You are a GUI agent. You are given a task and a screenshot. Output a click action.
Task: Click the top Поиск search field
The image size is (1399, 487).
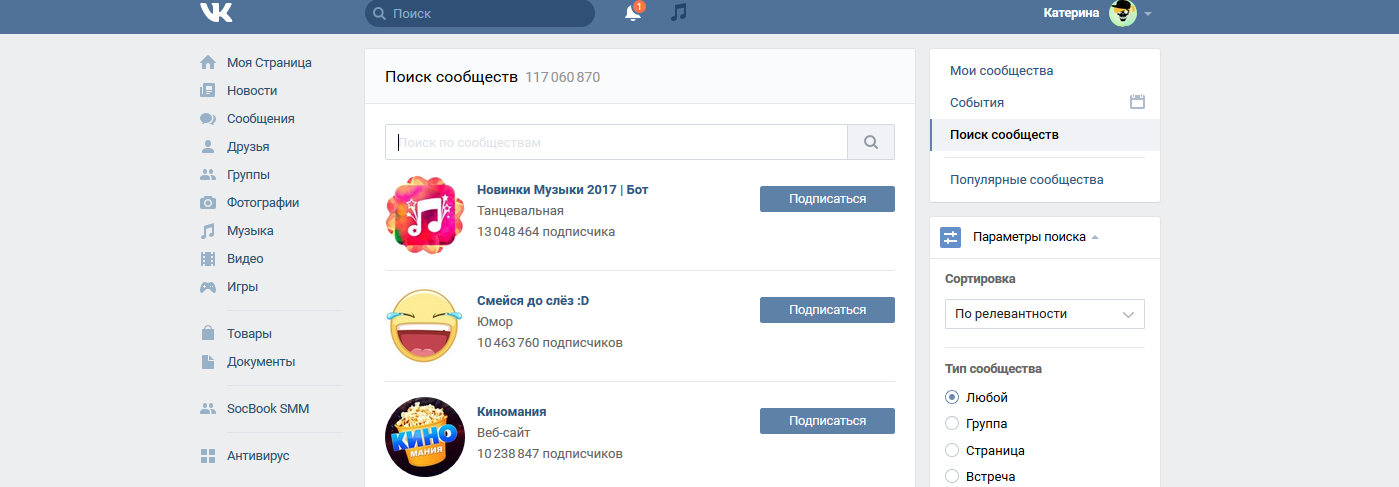point(480,14)
